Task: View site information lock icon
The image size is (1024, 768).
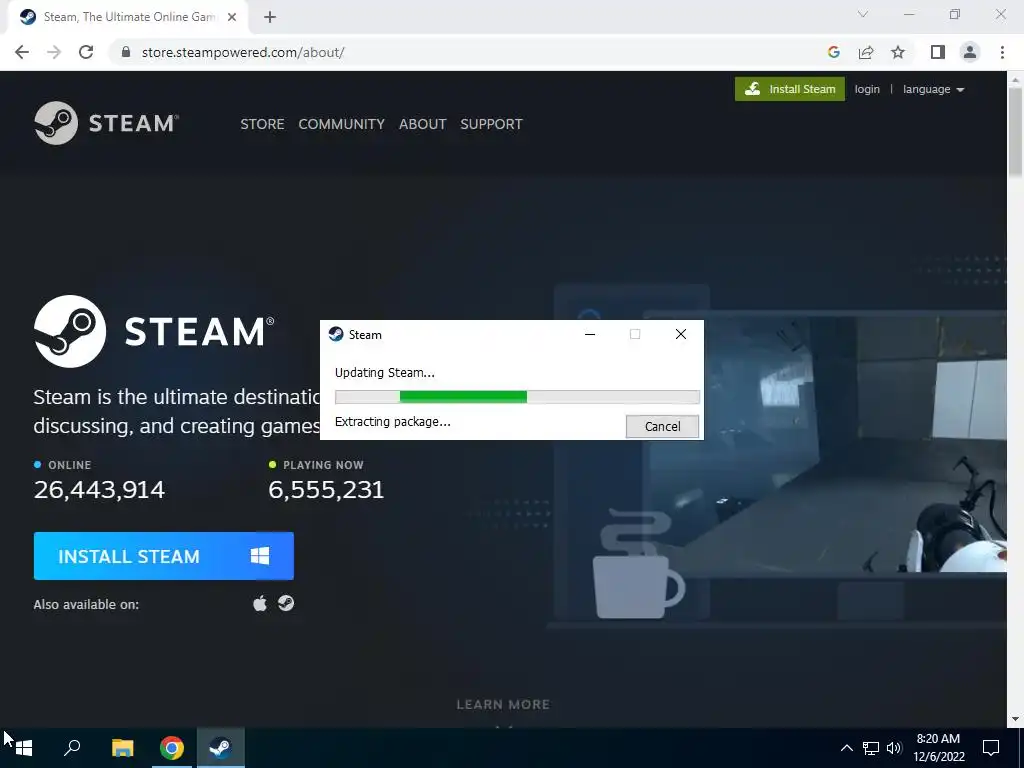Action: click(127, 52)
